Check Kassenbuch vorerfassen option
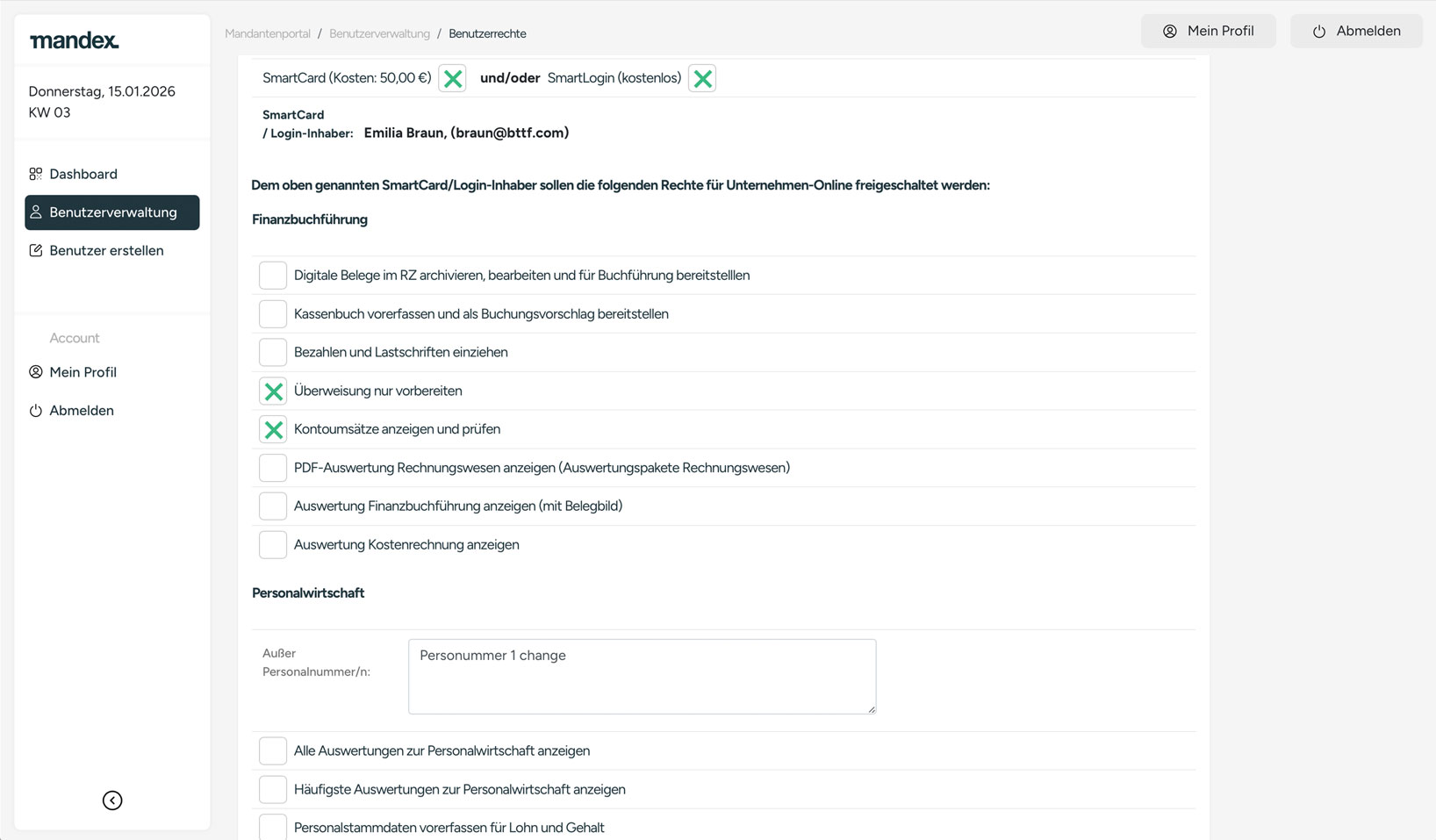 coord(273,314)
